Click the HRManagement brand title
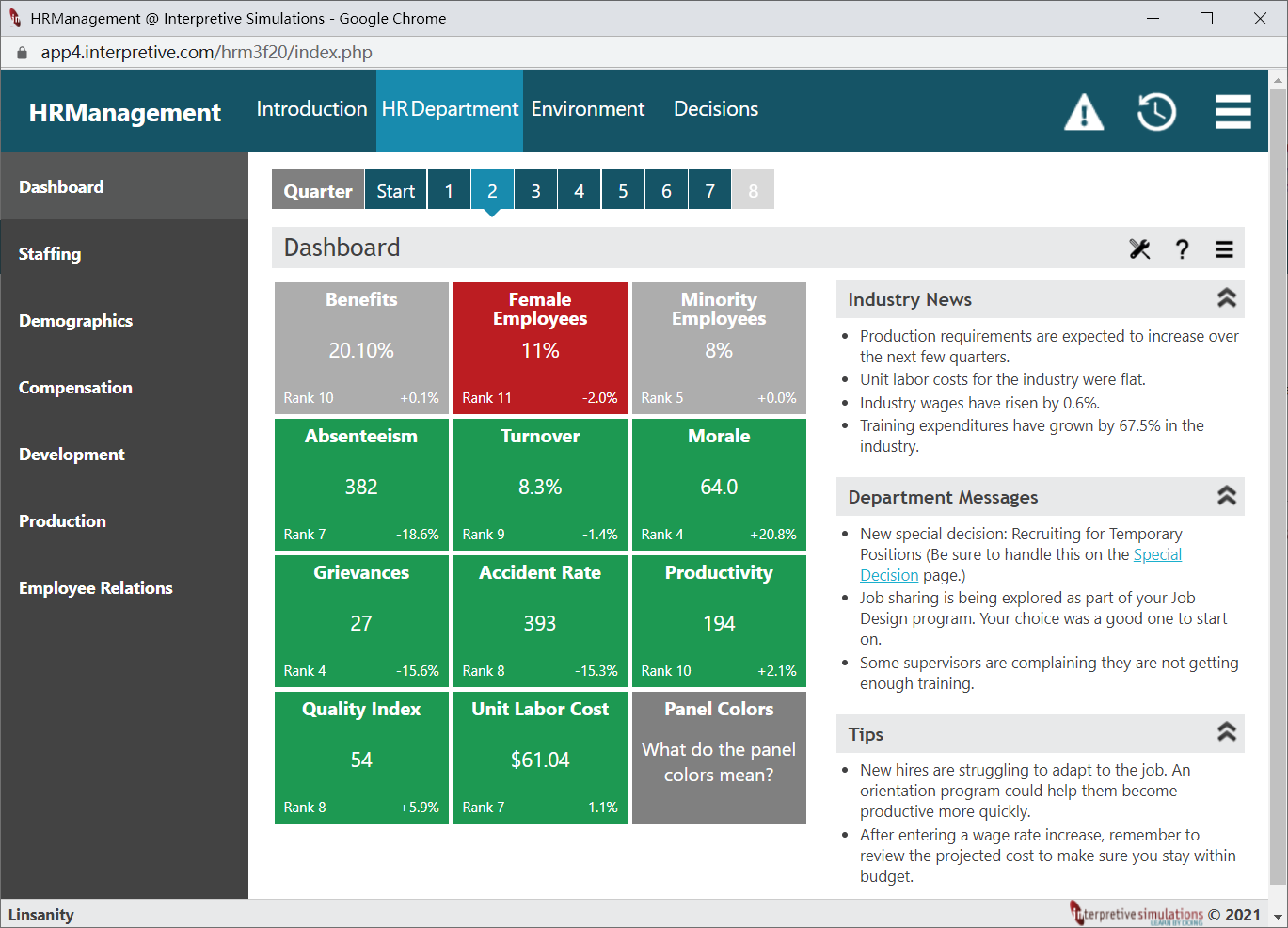The image size is (1288, 928). point(125,113)
